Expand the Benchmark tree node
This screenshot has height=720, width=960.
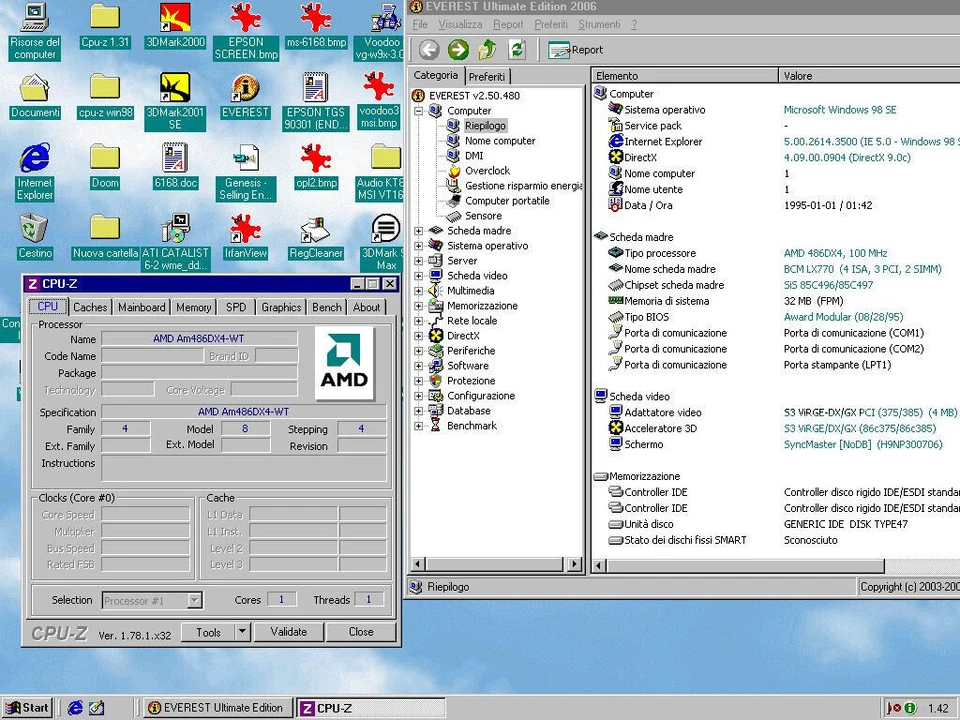(419, 426)
